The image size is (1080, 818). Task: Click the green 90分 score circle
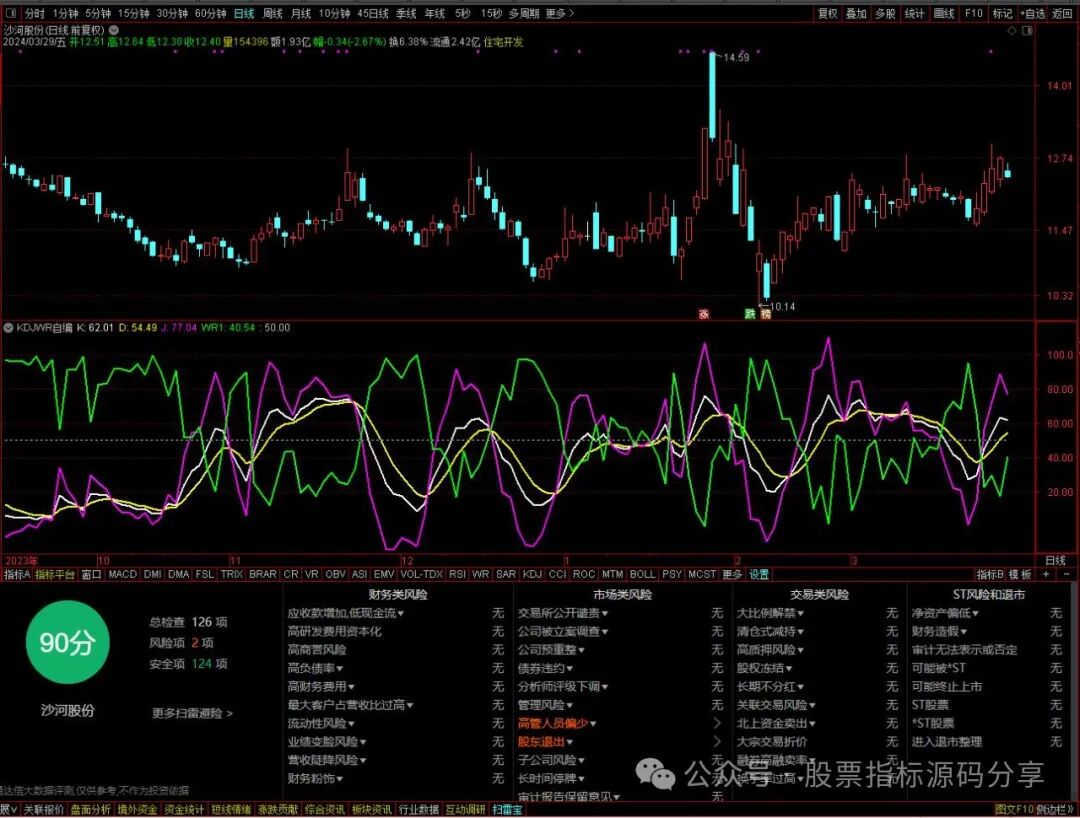68,642
